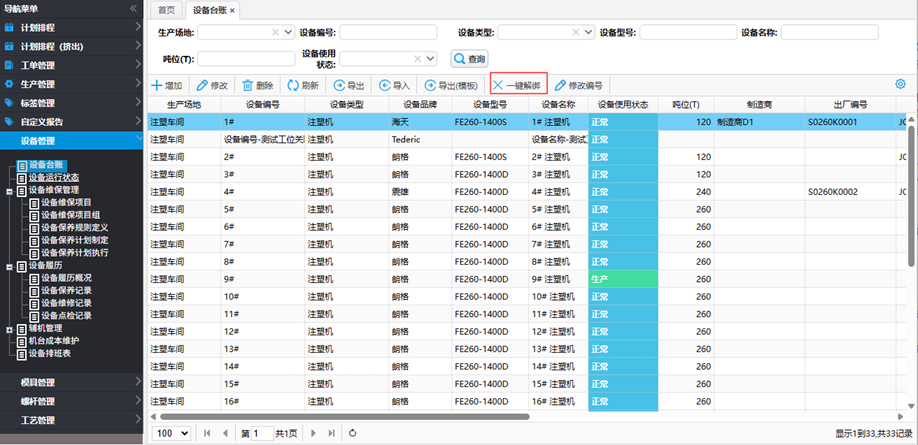918x445 pixels.
Task: Open the grid settings gear icon
Action: tap(900, 85)
